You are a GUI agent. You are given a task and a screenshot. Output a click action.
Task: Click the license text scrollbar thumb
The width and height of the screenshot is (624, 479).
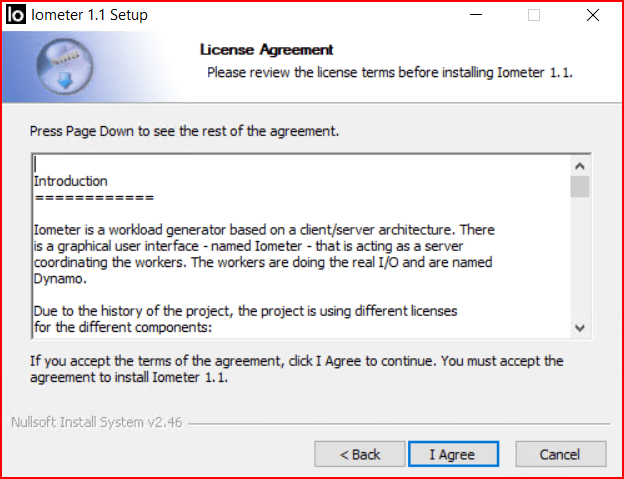[x=580, y=187]
